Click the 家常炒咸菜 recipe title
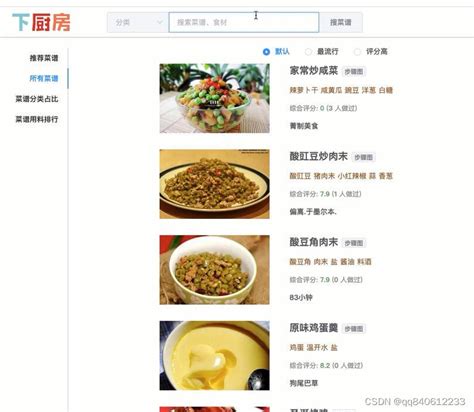The height and width of the screenshot is (412, 474). 314,71
